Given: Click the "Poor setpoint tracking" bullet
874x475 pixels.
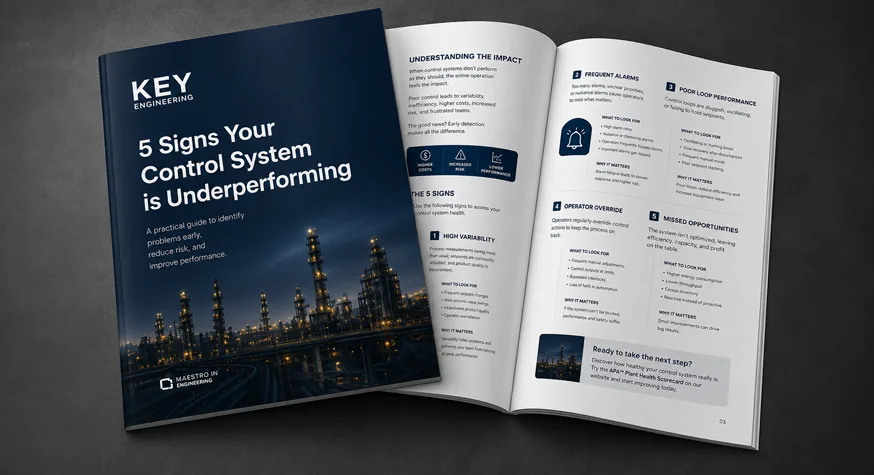Looking at the screenshot, I should coord(701,166).
